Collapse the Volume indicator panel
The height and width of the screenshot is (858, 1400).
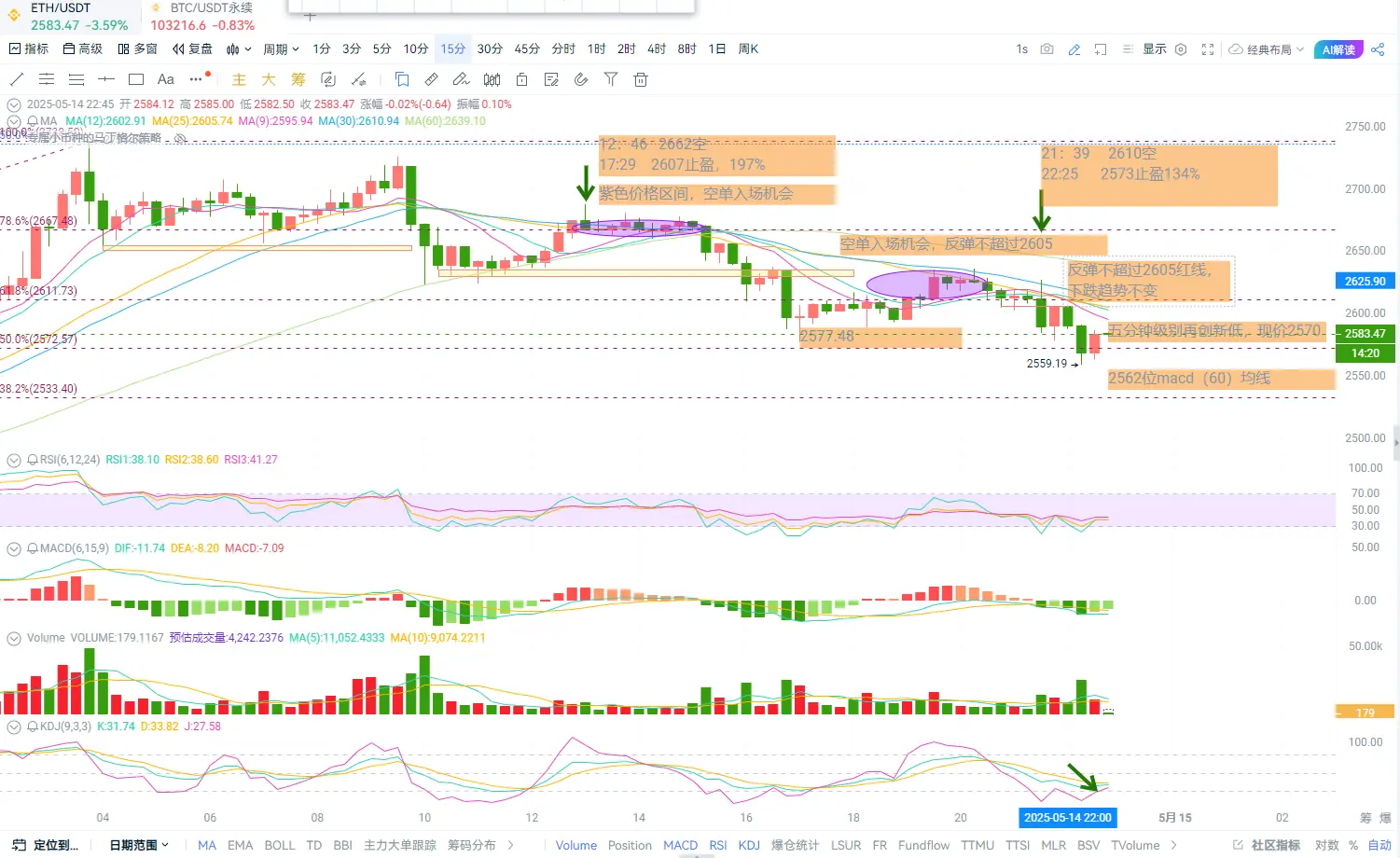pyautogui.click(x=14, y=638)
